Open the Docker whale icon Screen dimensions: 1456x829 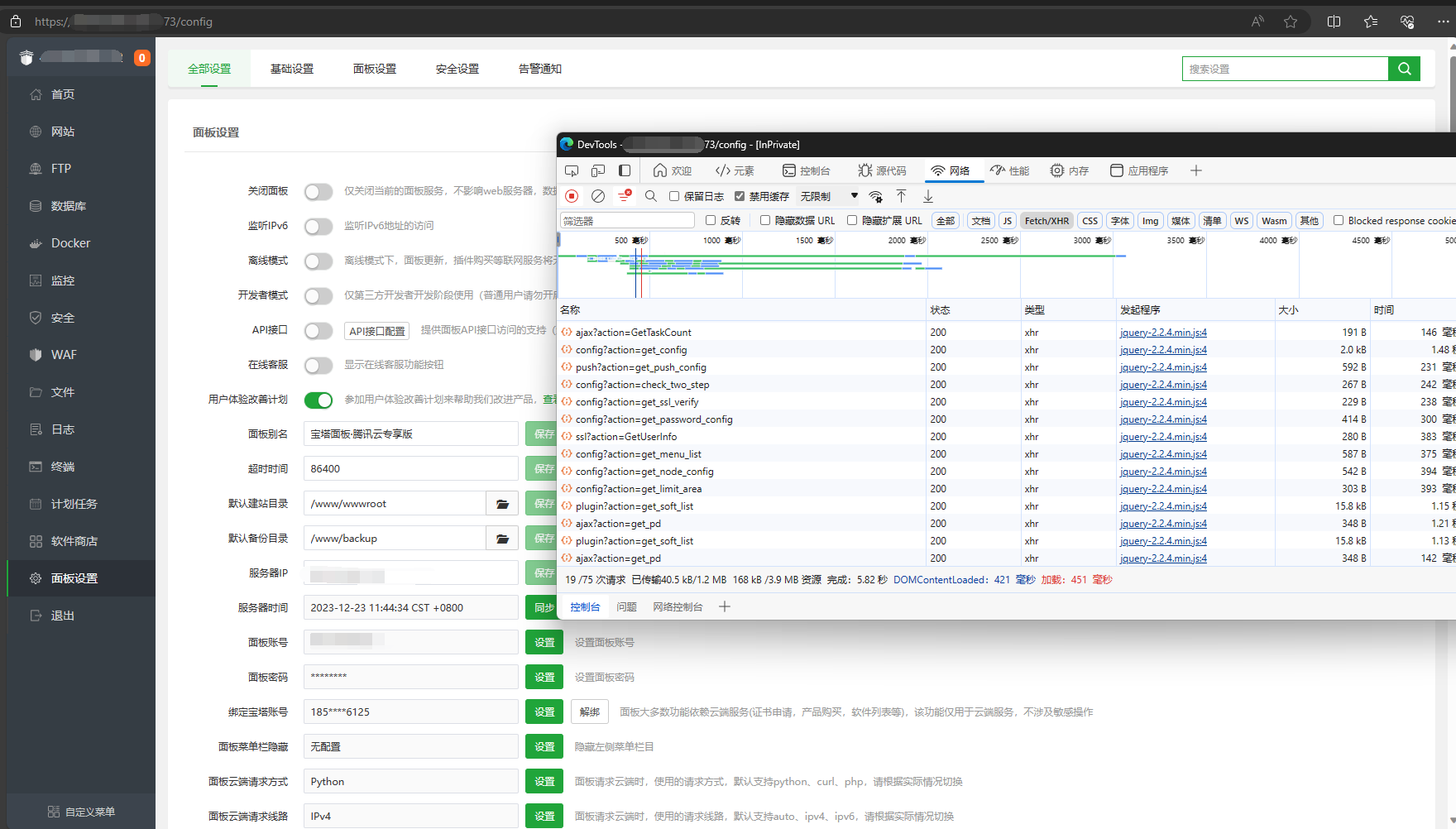click(x=36, y=243)
